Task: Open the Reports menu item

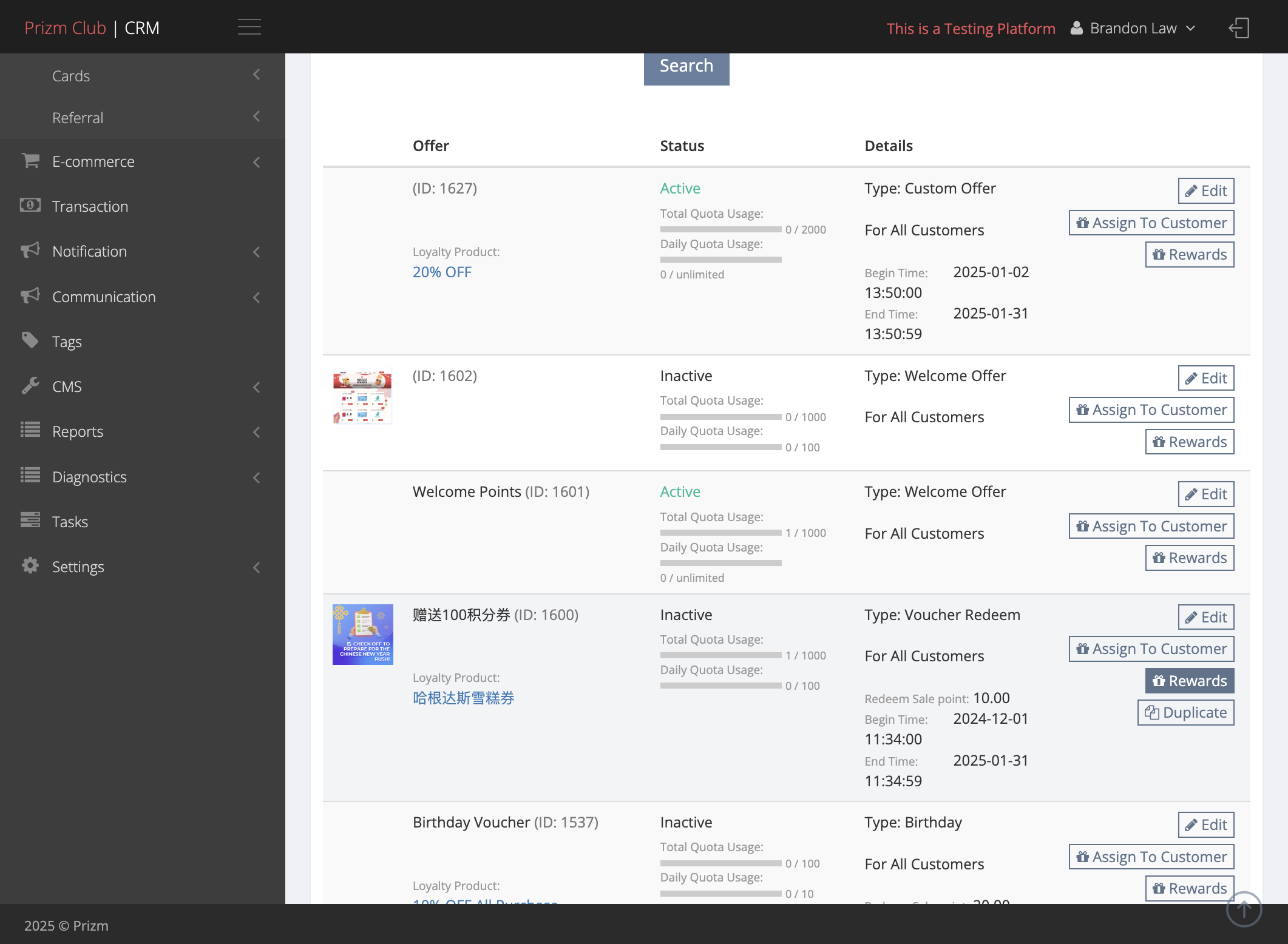Action: [x=143, y=431]
